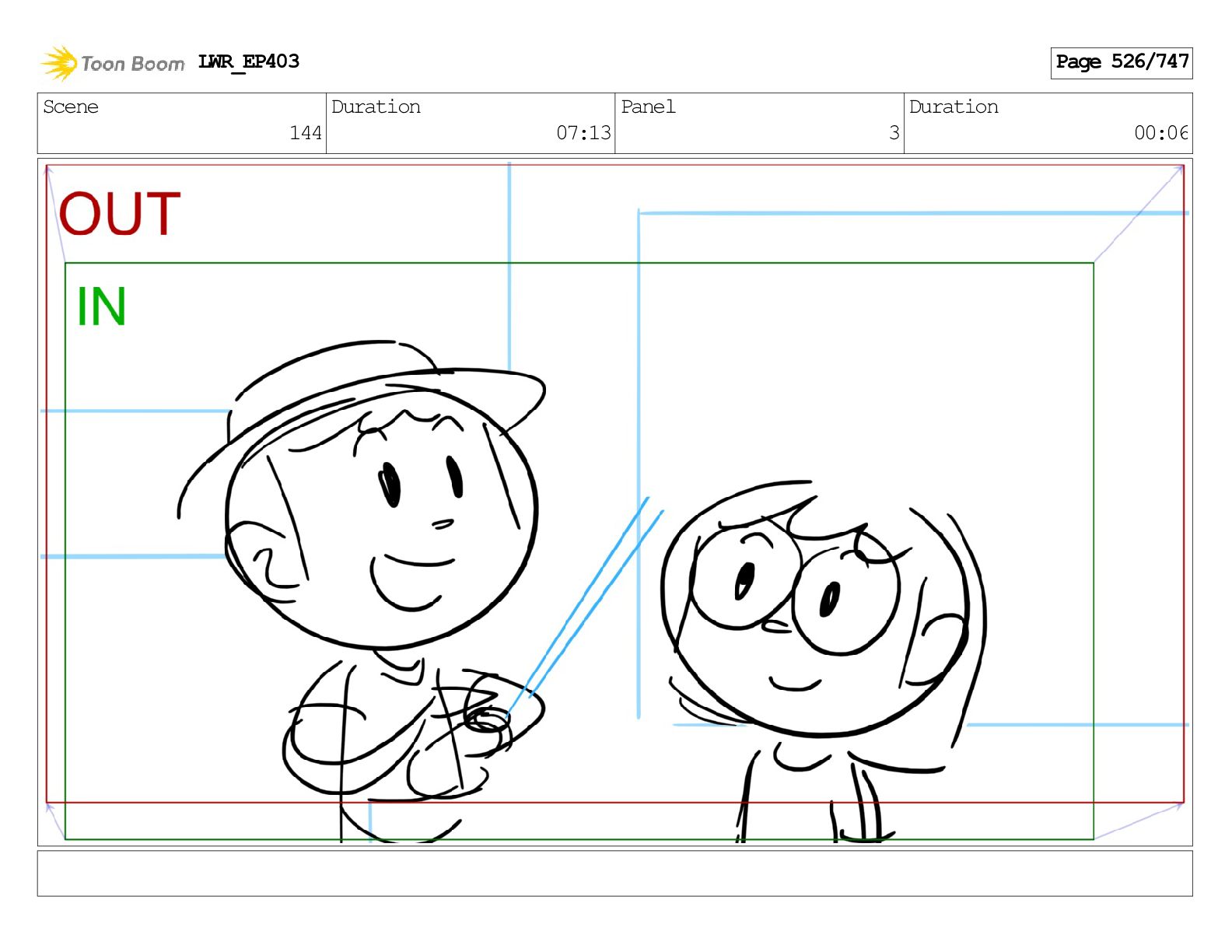The height and width of the screenshot is (952, 1232).
Task: Click the Scene label
Action: coord(71,107)
